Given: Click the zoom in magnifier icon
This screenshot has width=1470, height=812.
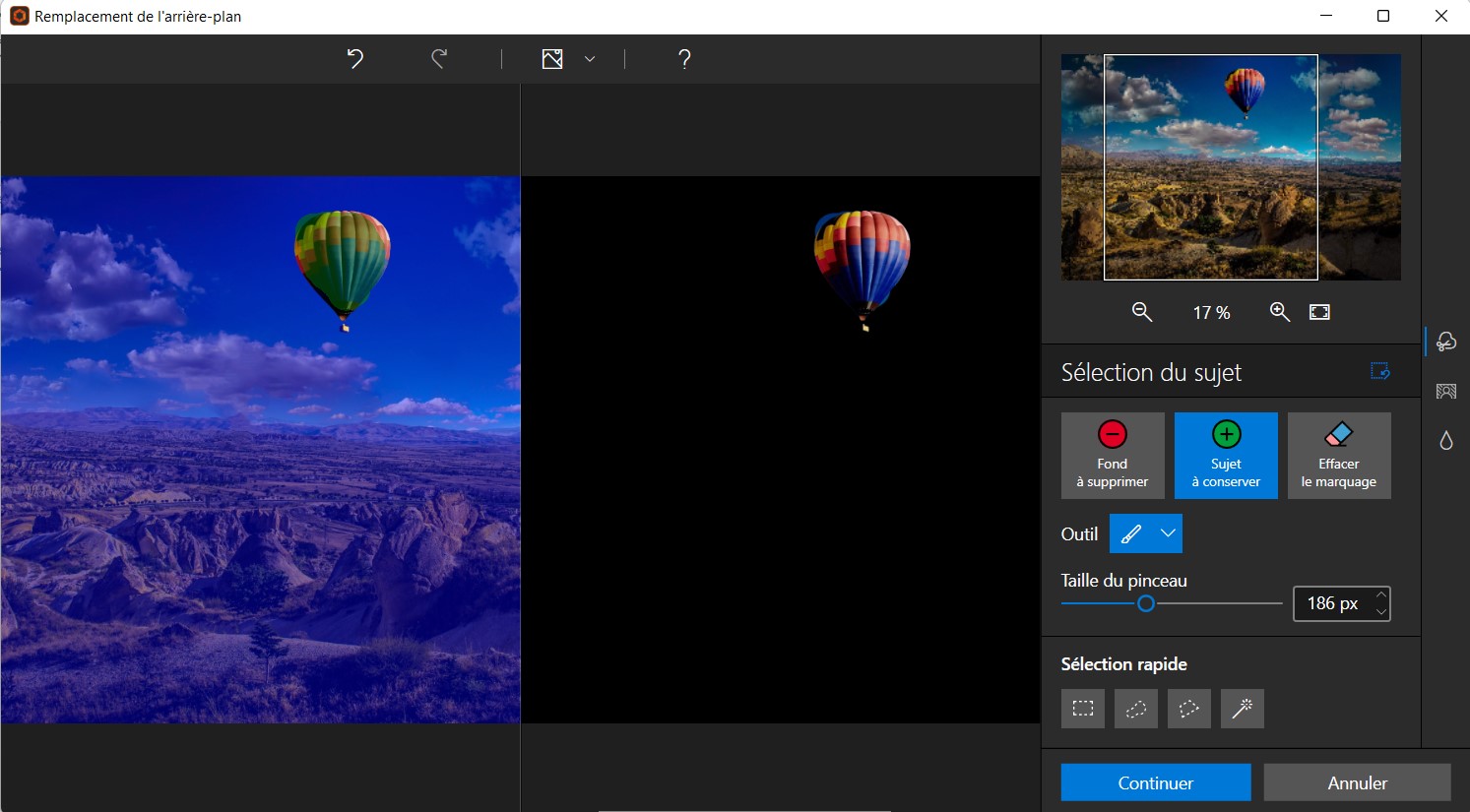Looking at the screenshot, I should (1280, 312).
